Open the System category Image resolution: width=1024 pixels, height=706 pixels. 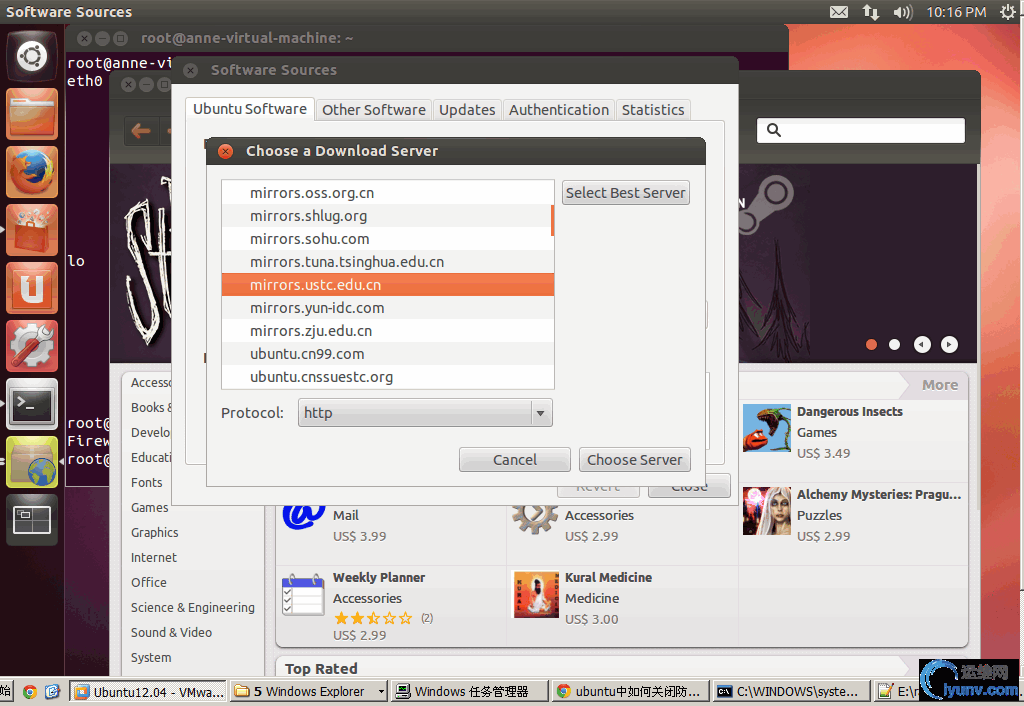[x=151, y=658]
